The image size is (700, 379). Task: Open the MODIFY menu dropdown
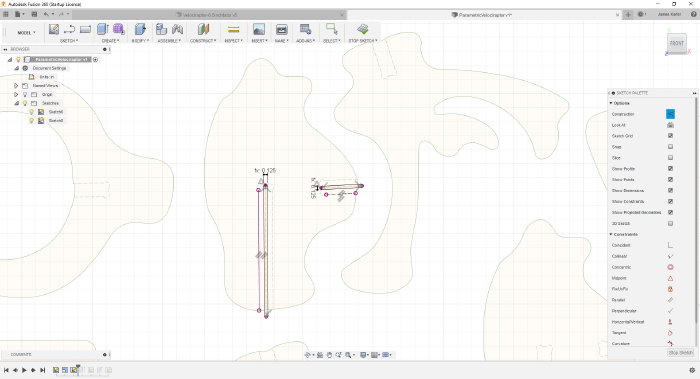140,41
